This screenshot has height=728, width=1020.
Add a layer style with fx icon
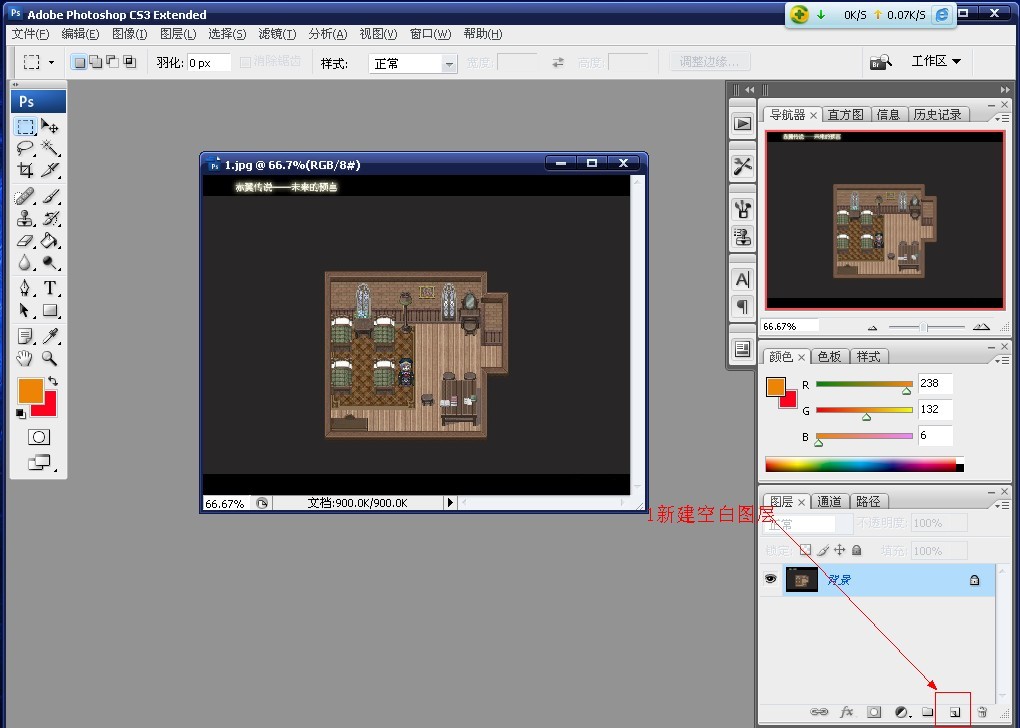coord(846,712)
